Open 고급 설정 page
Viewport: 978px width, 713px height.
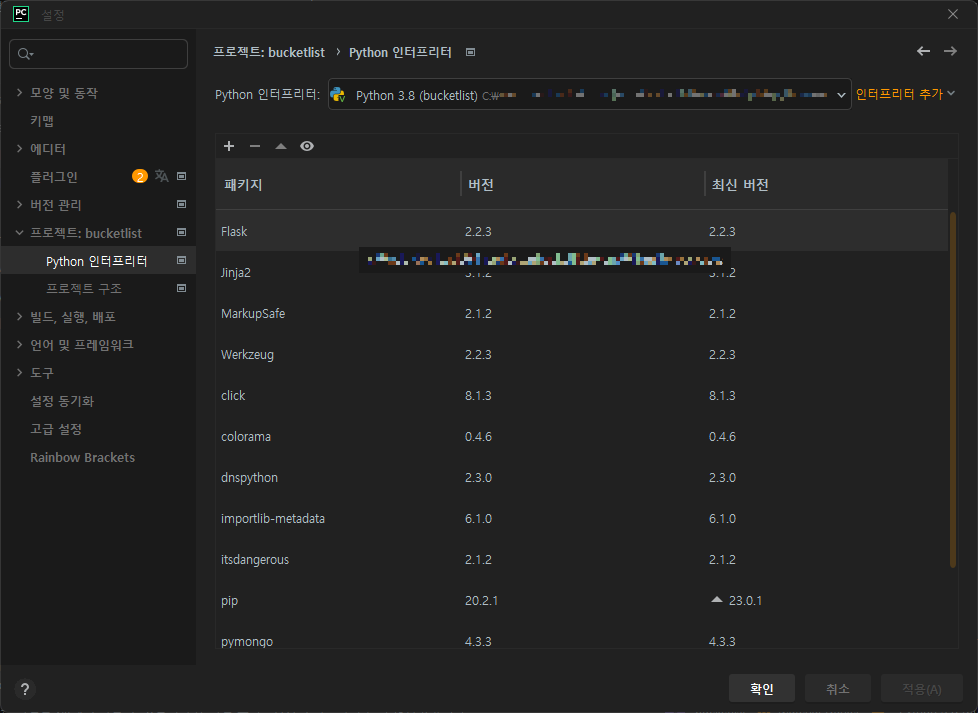pos(56,429)
